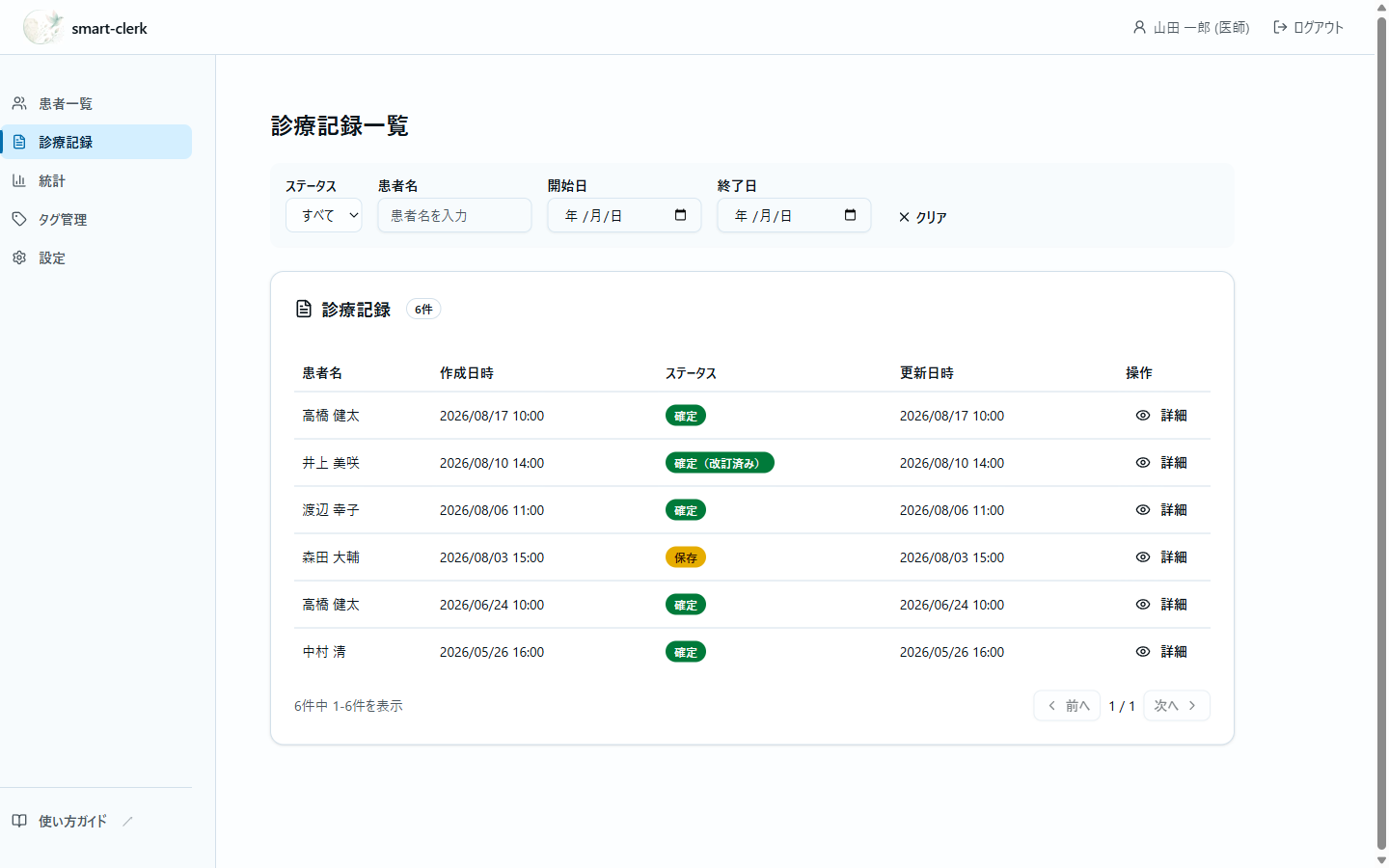The height and width of the screenshot is (868, 1389).
Task: Click the 診療記録一覧 page heading
Action: [340, 125]
